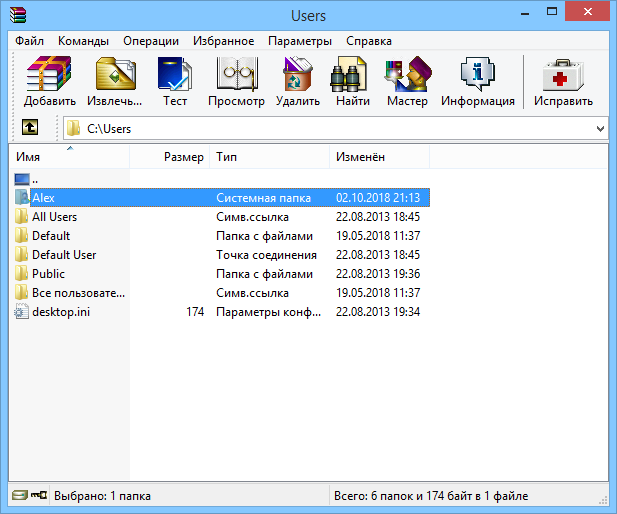Click the parent directory ".." entry
Image resolution: width=617 pixels, height=514 pixels.
[x=35, y=179]
